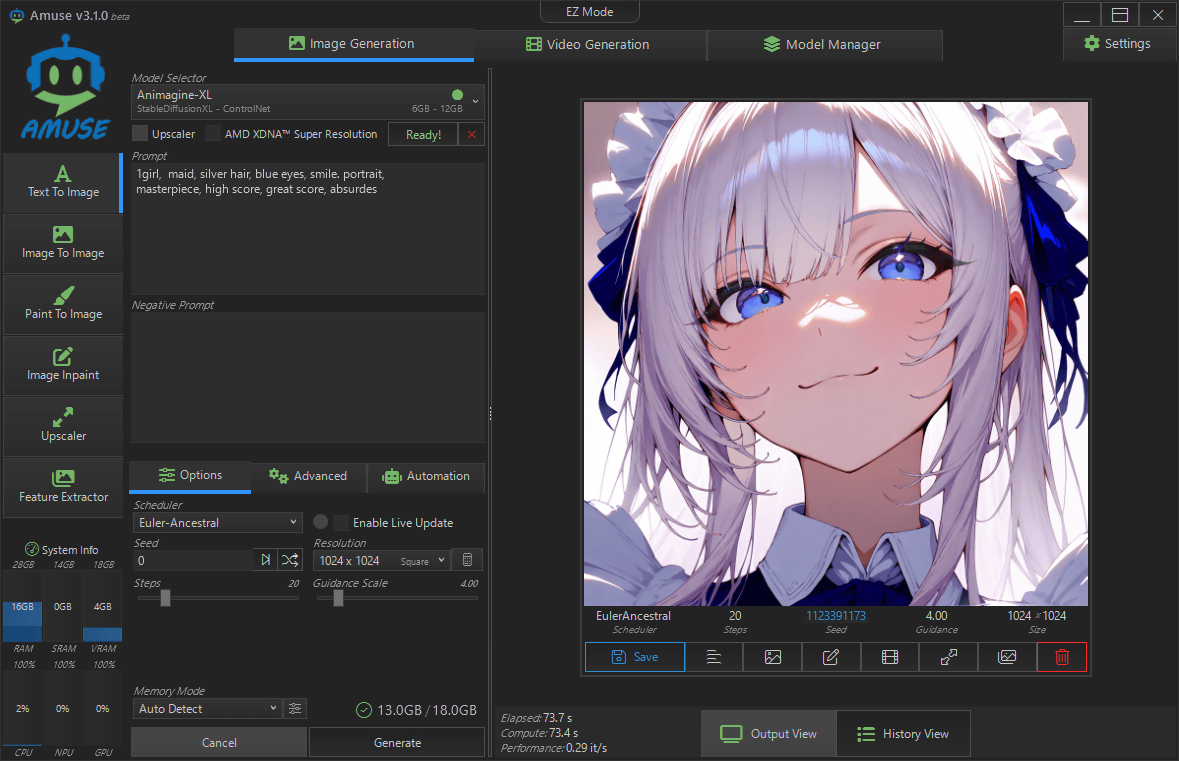Image resolution: width=1179 pixels, height=761 pixels.
Task: Click into the Negative Prompt box
Action: [x=308, y=377]
